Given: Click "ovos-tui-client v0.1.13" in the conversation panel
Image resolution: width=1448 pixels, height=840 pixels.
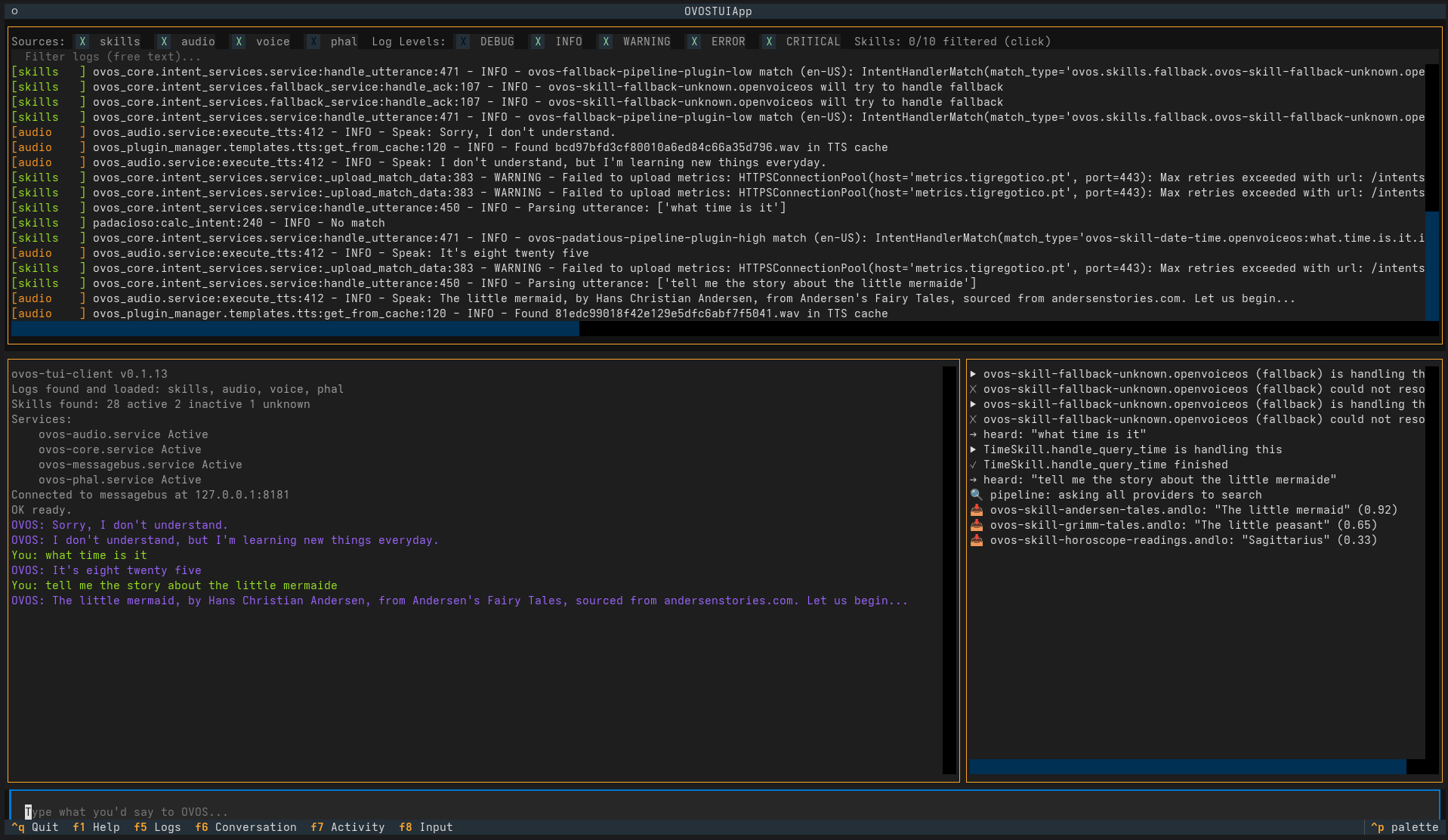Looking at the screenshot, I should point(89,374).
